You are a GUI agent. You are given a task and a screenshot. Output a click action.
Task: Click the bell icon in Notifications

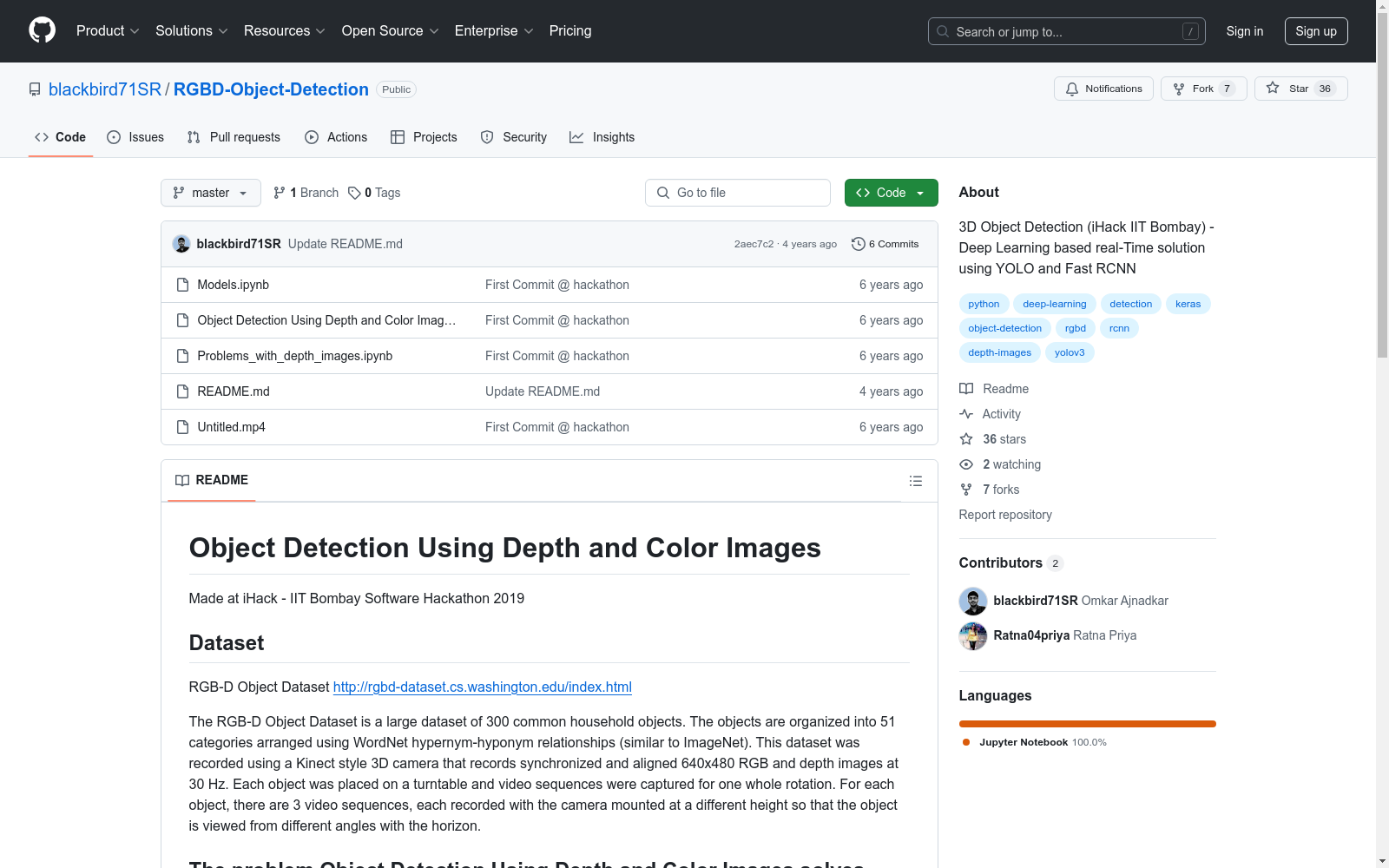(x=1072, y=89)
